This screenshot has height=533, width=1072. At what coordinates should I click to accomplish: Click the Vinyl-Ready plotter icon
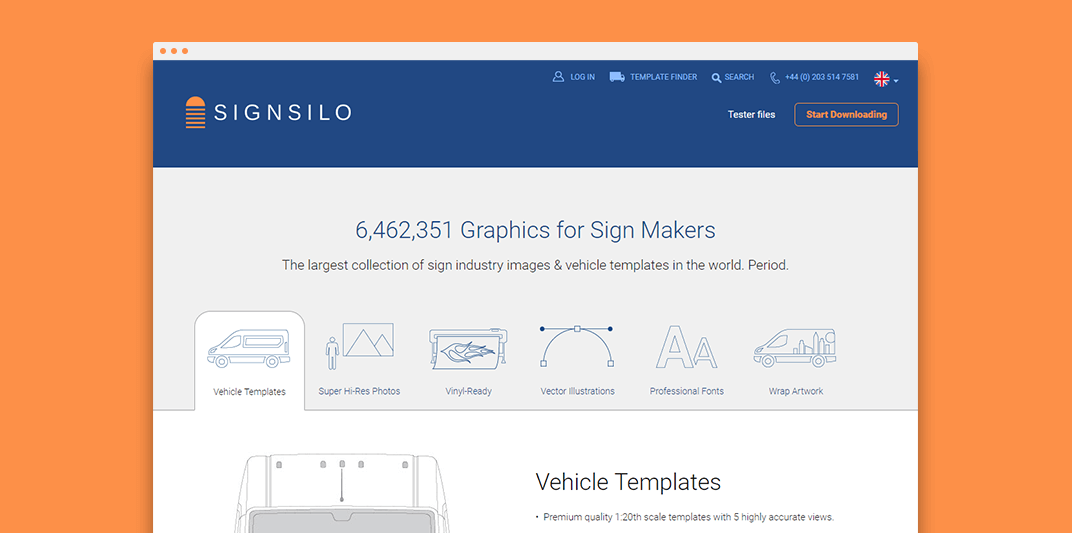[468, 348]
